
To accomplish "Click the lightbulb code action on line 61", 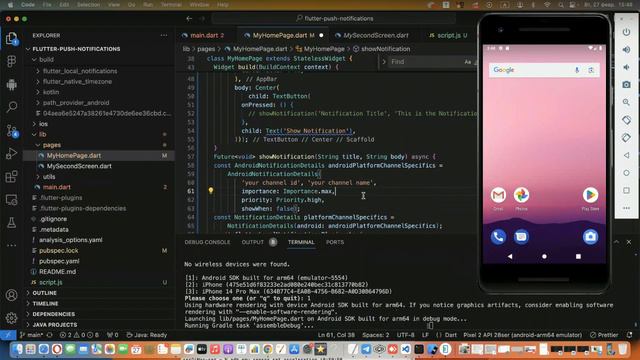I will [211, 191].
